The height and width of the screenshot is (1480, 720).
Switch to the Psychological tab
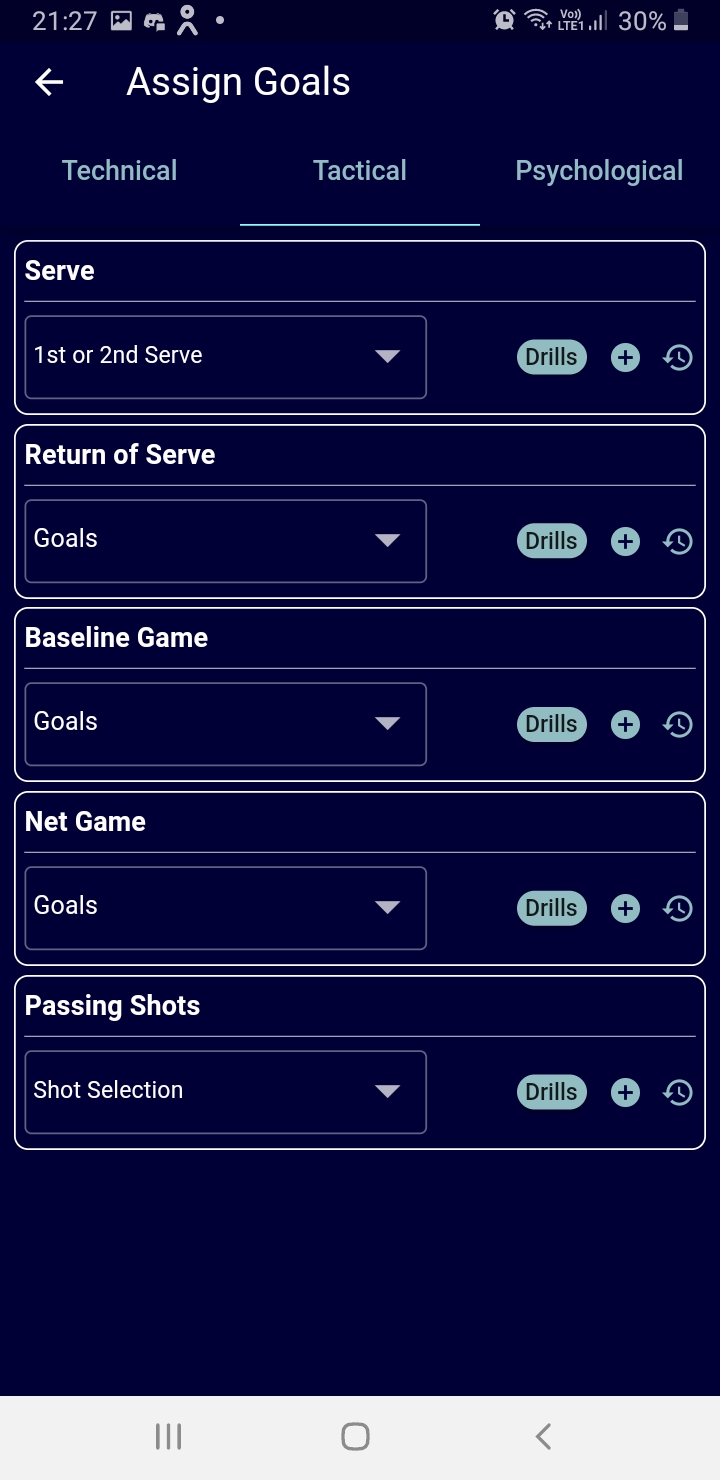tap(599, 171)
